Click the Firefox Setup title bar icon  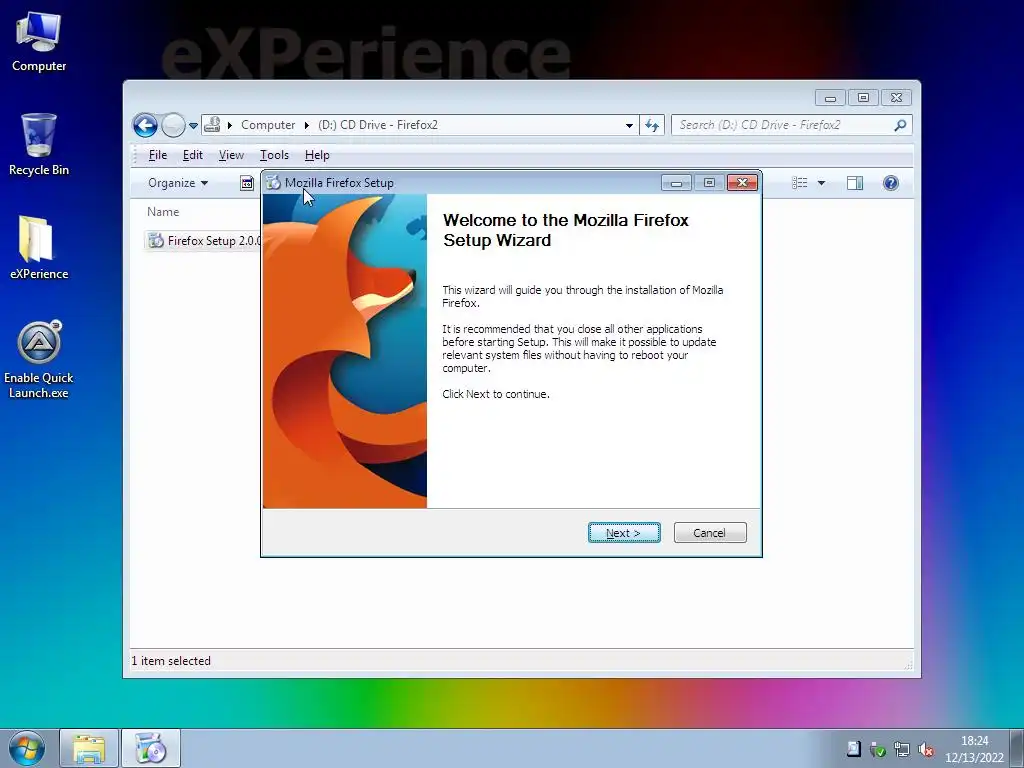pyautogui.click(x=273, y=183)
